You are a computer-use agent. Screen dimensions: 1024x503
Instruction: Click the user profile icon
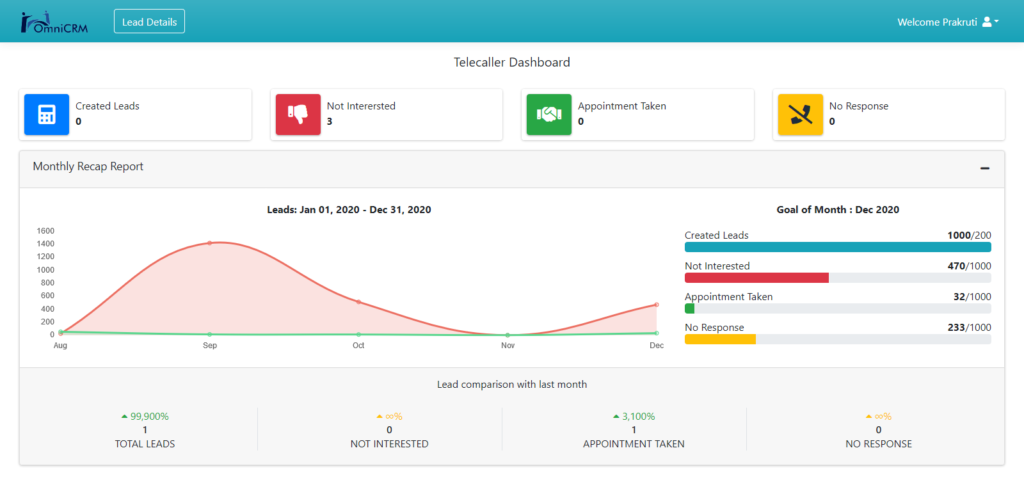click(x=986, y=21)
